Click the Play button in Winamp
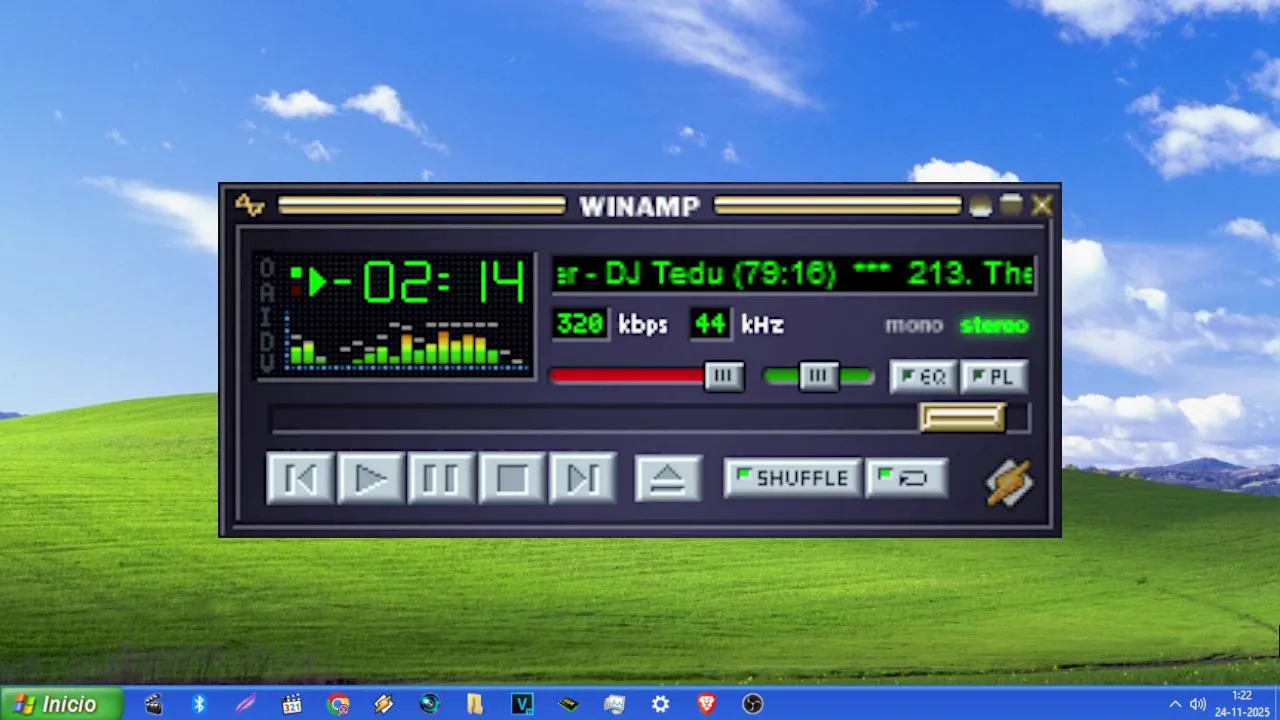Screen dimensions: 1280x720 pyautogui.click(x=371, y=478)
